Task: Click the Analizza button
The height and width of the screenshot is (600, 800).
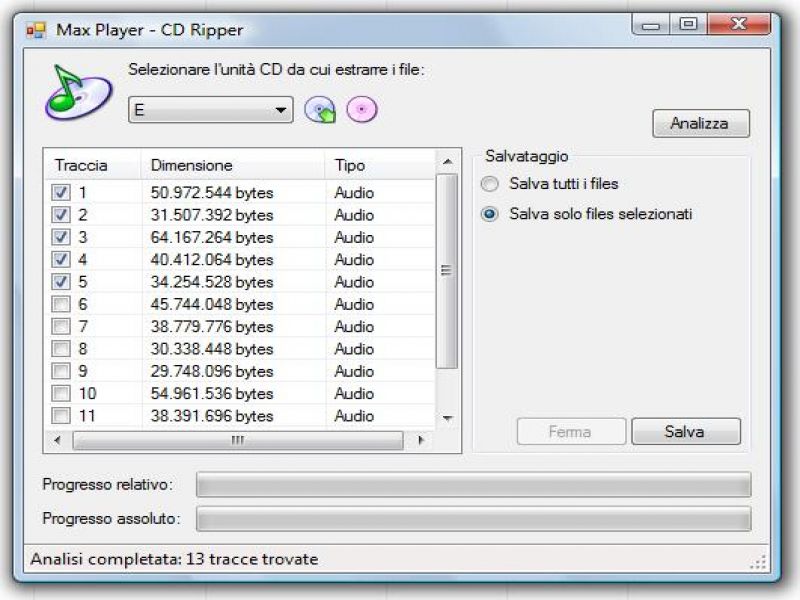Action: tap(701, 123)
